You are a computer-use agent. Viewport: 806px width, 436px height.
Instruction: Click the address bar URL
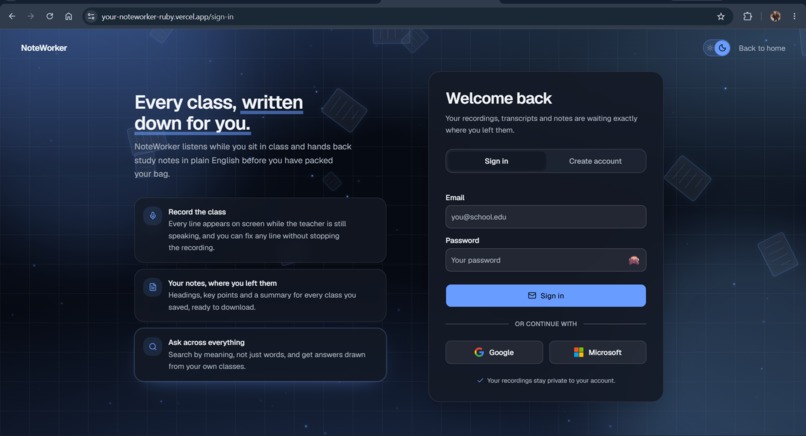click(168, 16)
